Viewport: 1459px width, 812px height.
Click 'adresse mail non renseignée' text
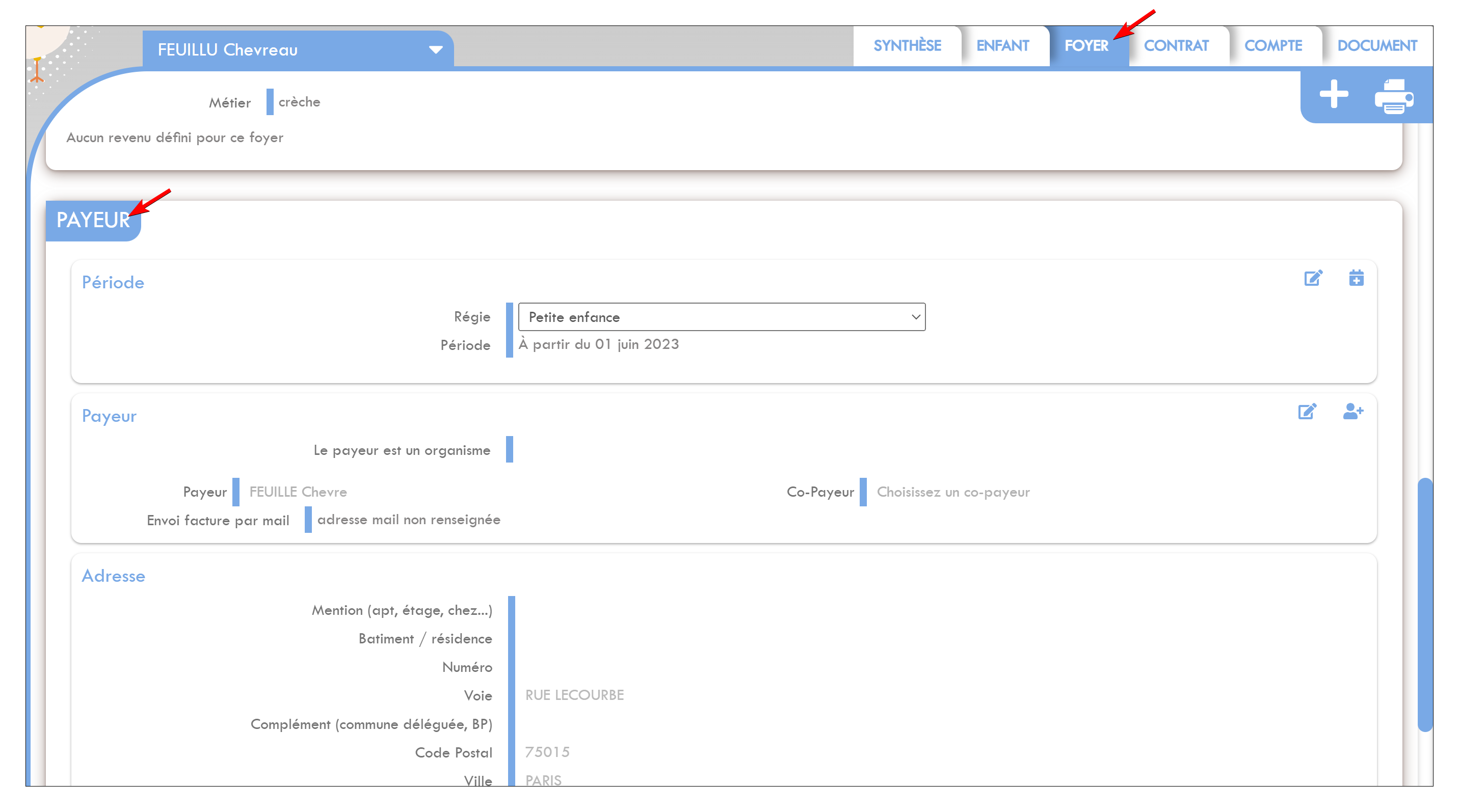pyautogui.click(x=408, y=520)
